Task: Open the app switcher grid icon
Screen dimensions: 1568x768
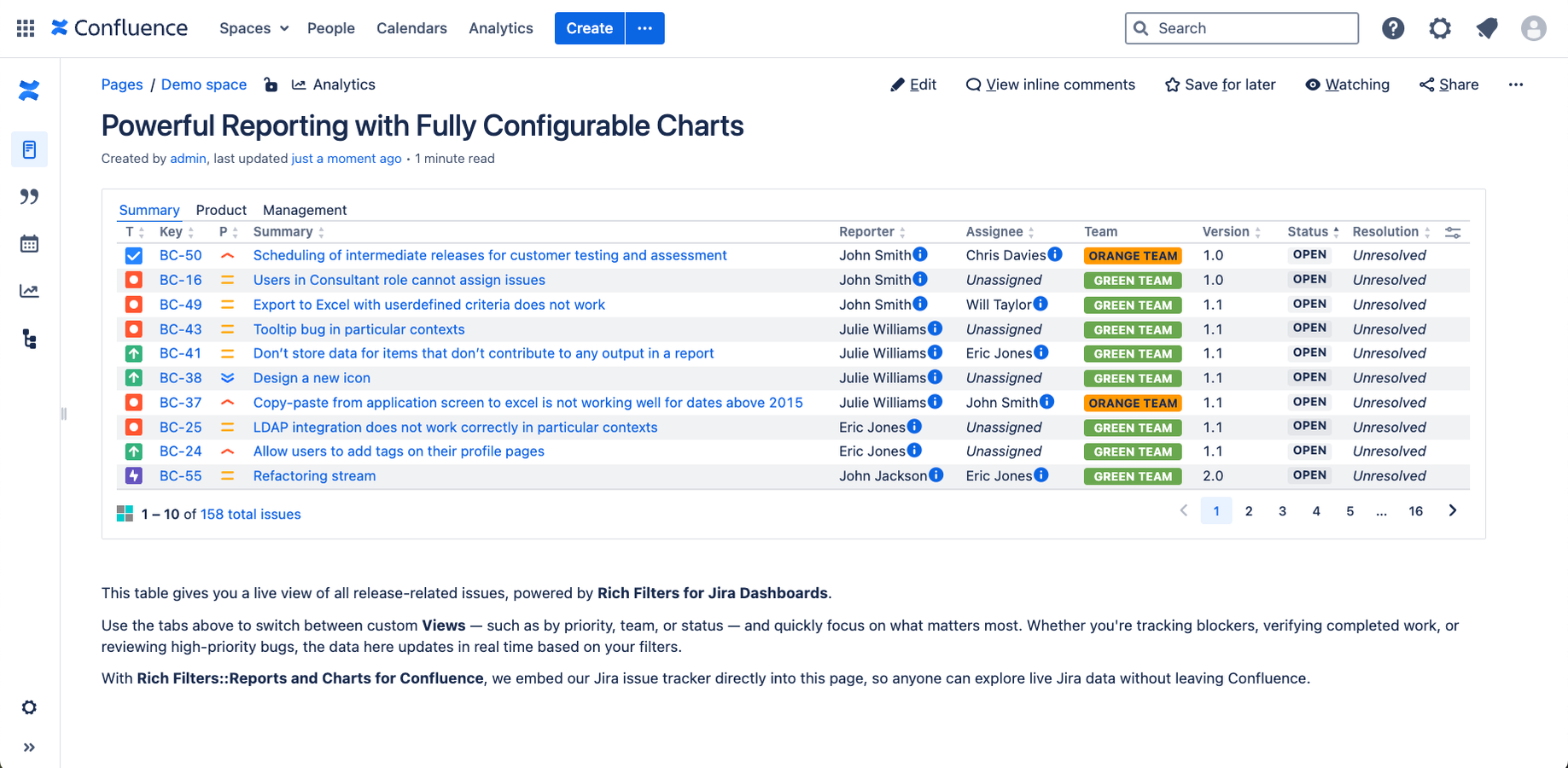Action: (26, 28)
